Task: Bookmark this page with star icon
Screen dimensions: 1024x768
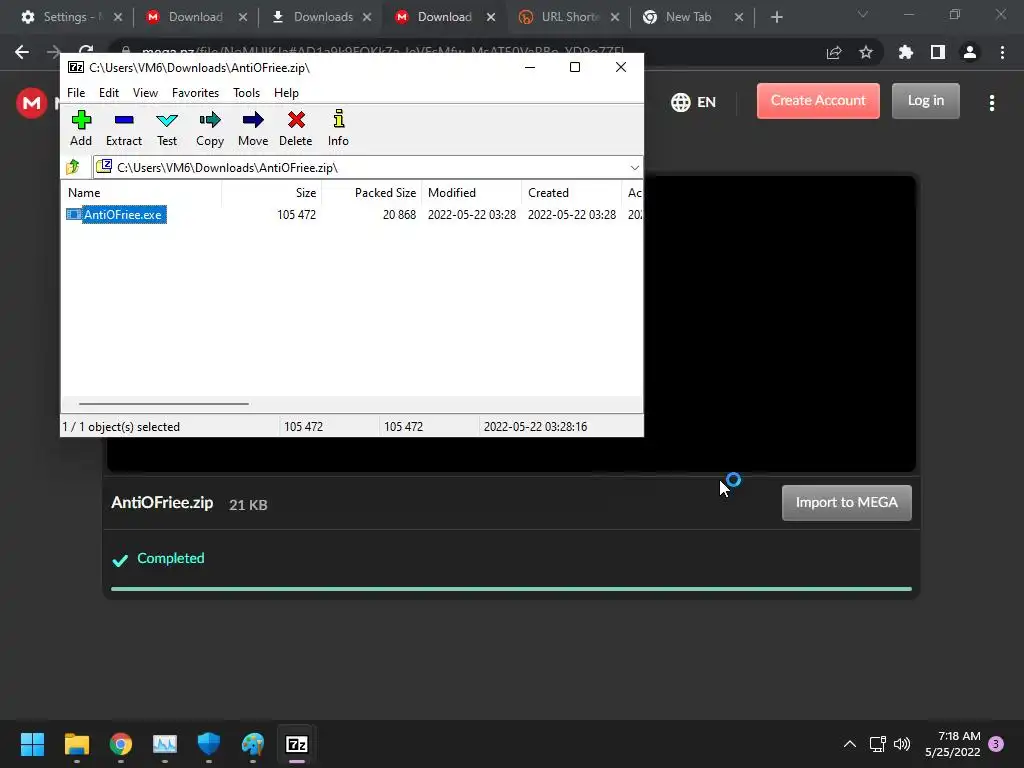Action: click(866, 52)
